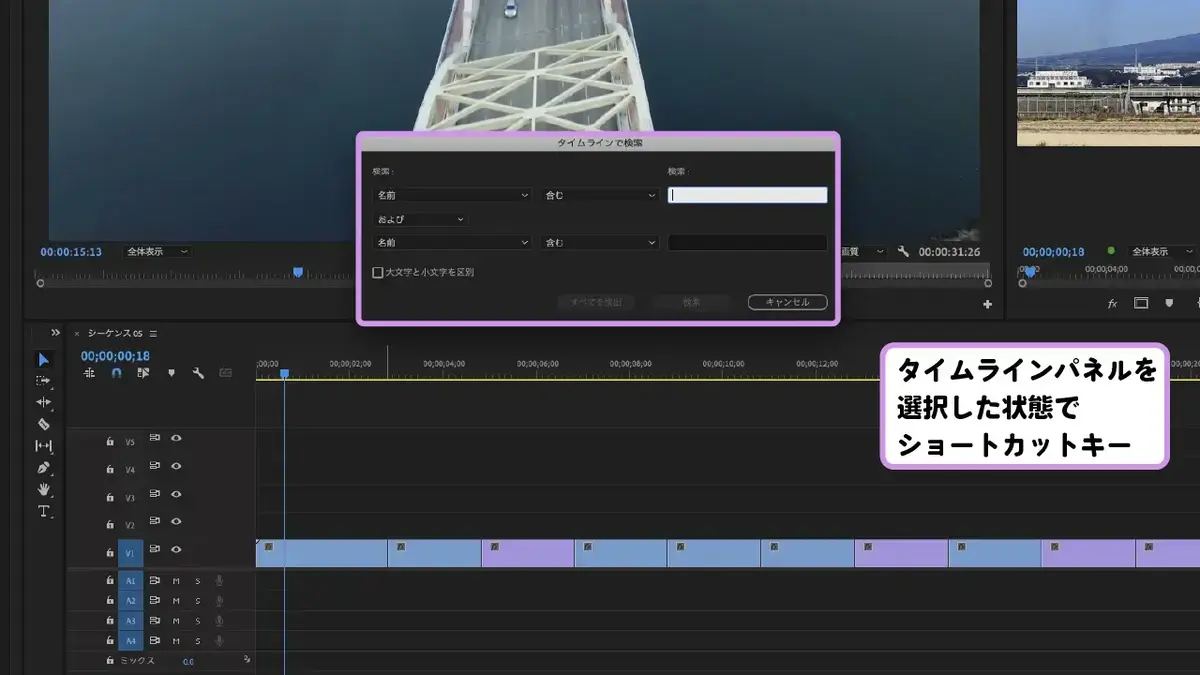The image size is (1200, 675).
Task: Select the Razor tool
Action: (x=43, y=424)
